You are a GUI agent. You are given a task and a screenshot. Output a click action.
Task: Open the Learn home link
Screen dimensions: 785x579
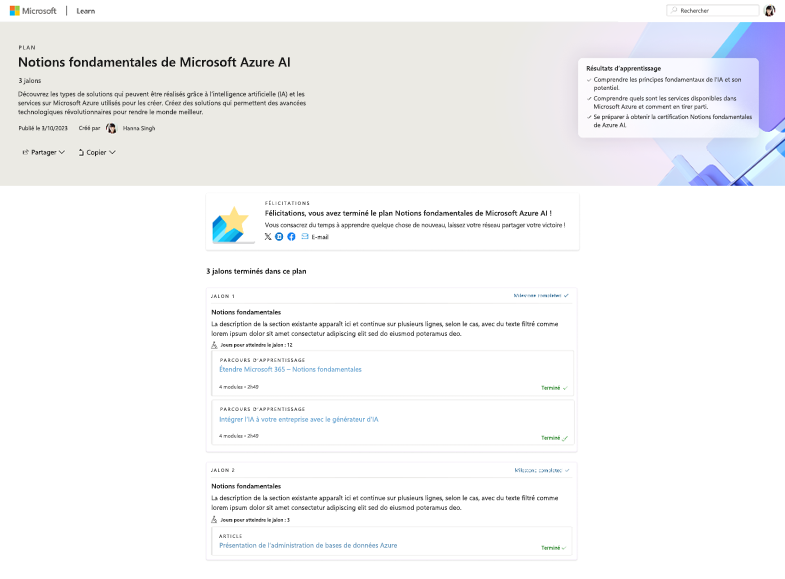tap(86, 11)
